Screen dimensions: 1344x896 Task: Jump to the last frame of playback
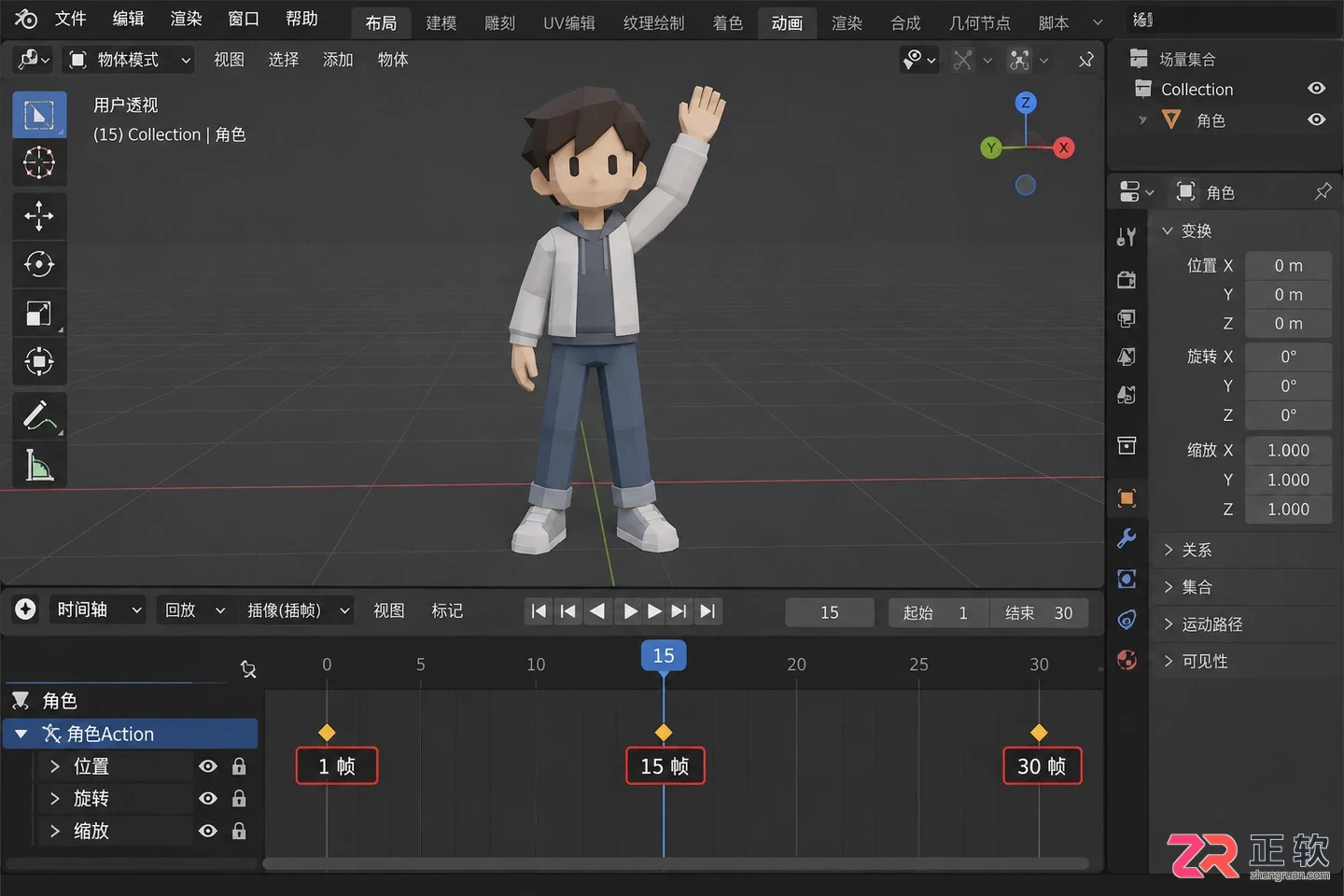[708, 611]
